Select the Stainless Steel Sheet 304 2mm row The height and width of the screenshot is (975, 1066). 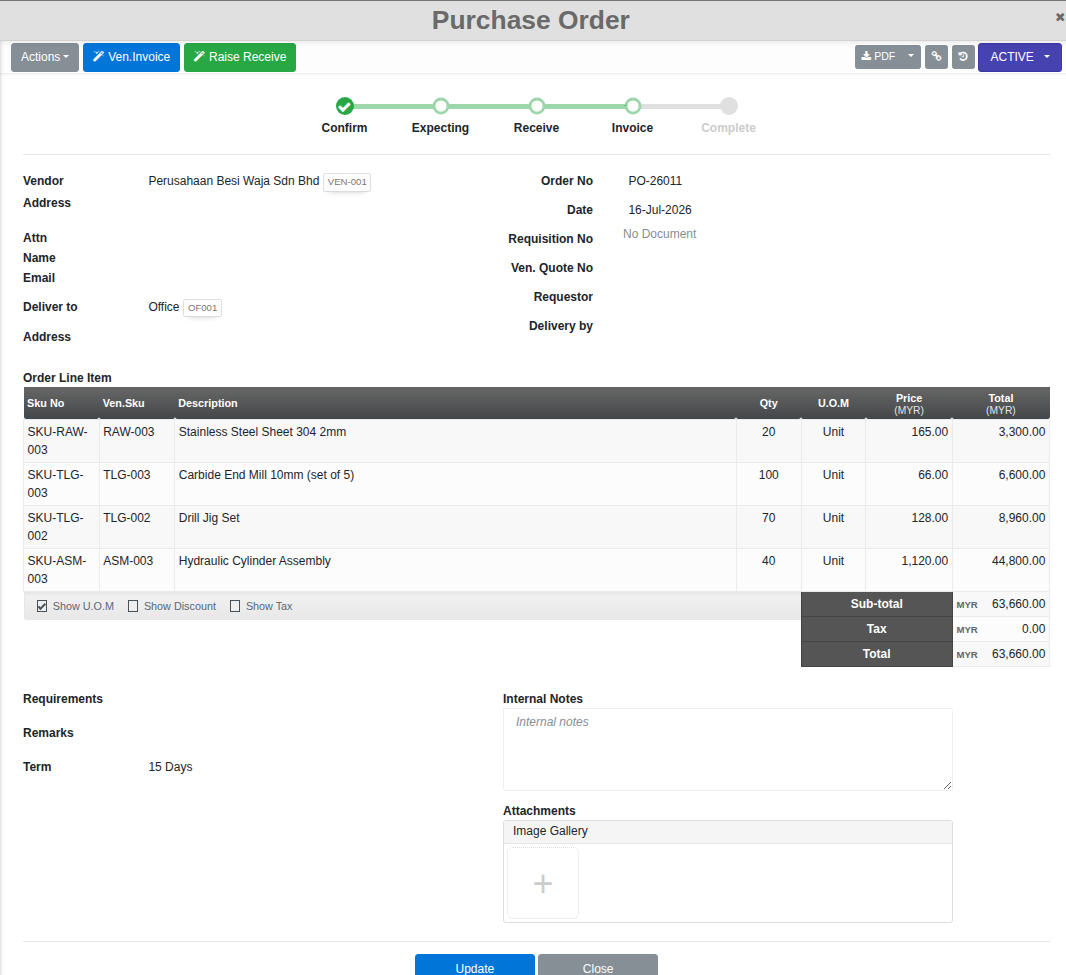pos(536,441)
